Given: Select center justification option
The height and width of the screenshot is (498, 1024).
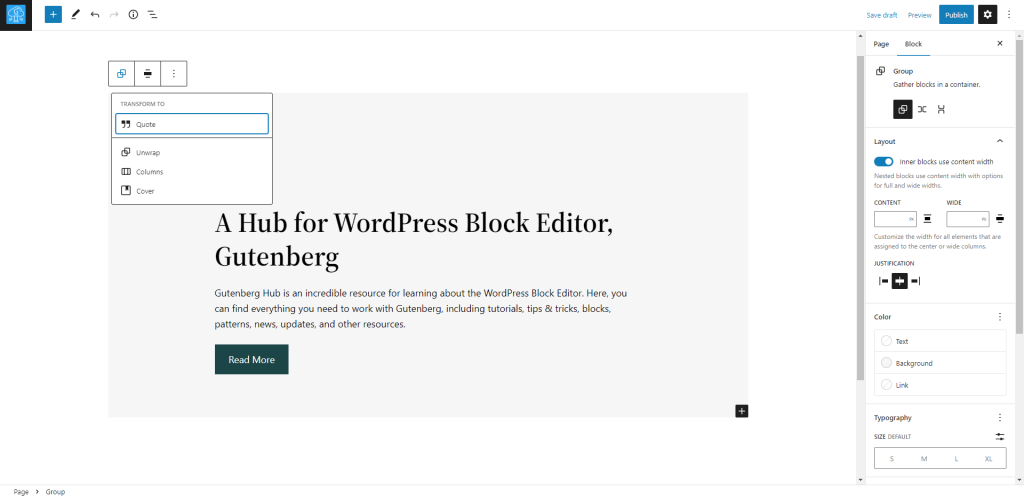Looking at the screenshot, I should pos(899,281).
